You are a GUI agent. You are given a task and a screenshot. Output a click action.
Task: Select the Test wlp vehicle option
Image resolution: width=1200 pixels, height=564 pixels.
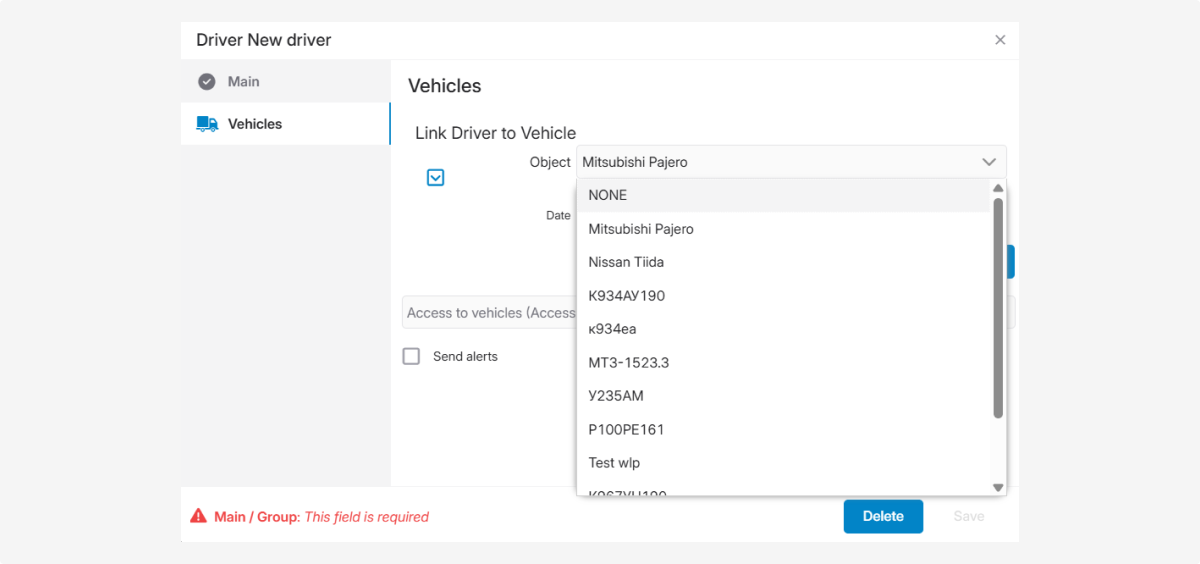pyautogui.click(x=614, y=463)
